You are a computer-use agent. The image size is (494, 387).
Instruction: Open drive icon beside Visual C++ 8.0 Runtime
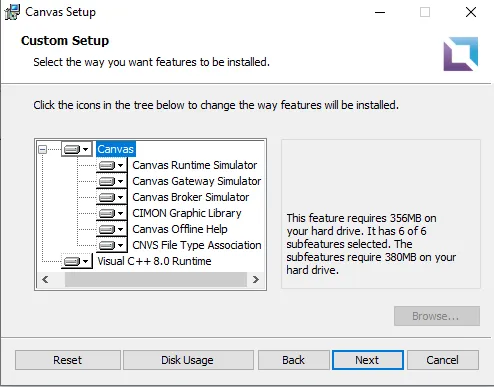point(77,261)
